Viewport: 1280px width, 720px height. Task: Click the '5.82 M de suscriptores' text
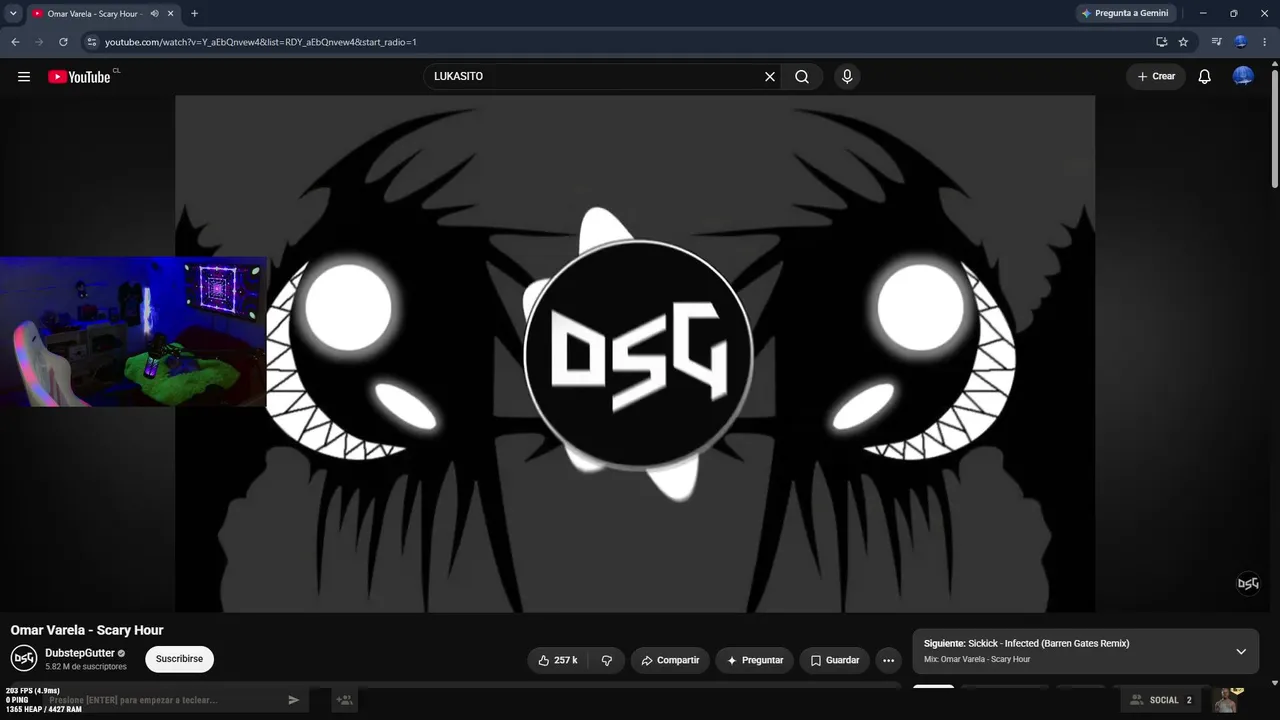point(86,667)
